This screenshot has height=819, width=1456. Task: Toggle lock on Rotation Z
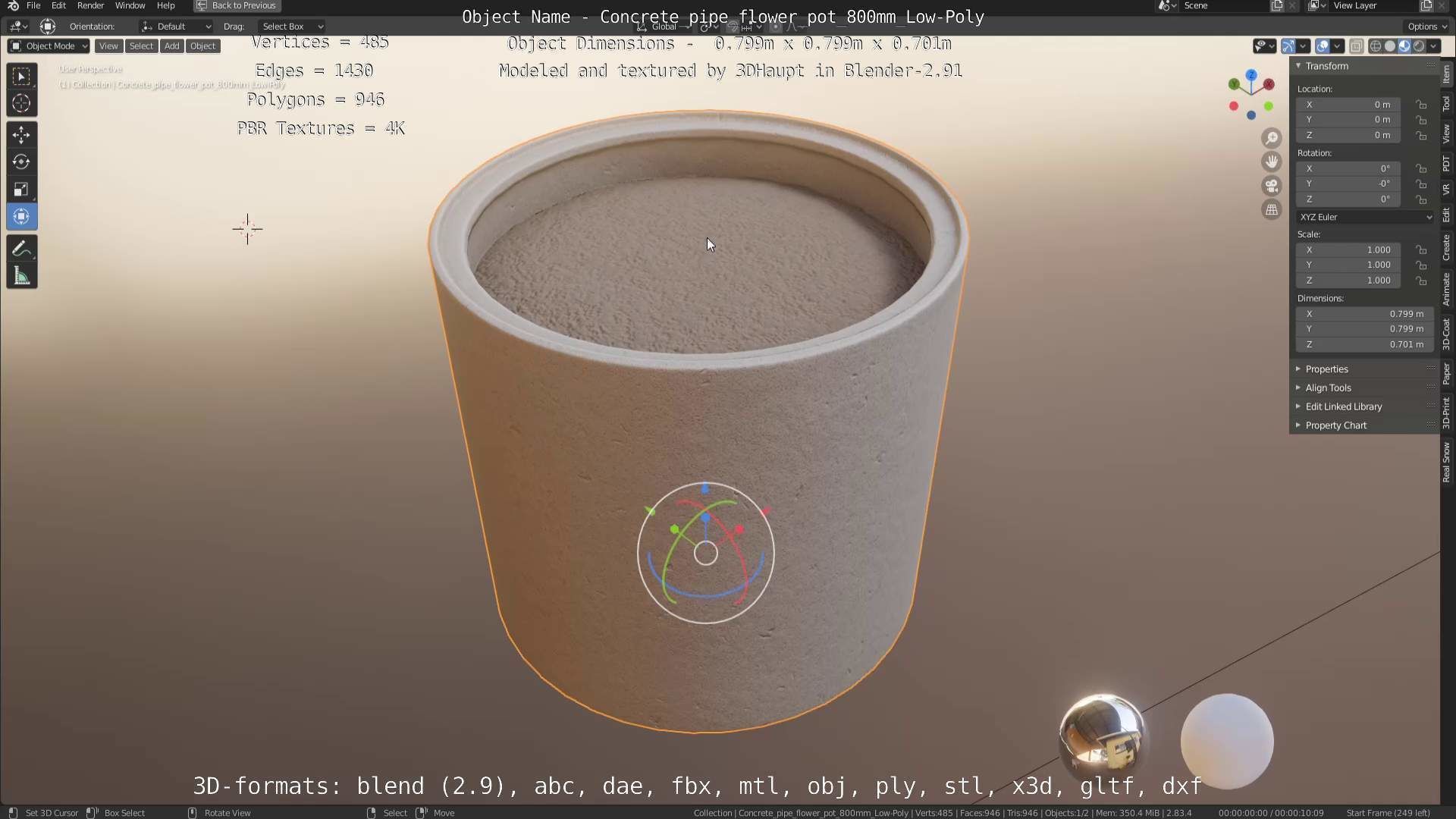click(1422, 199)
